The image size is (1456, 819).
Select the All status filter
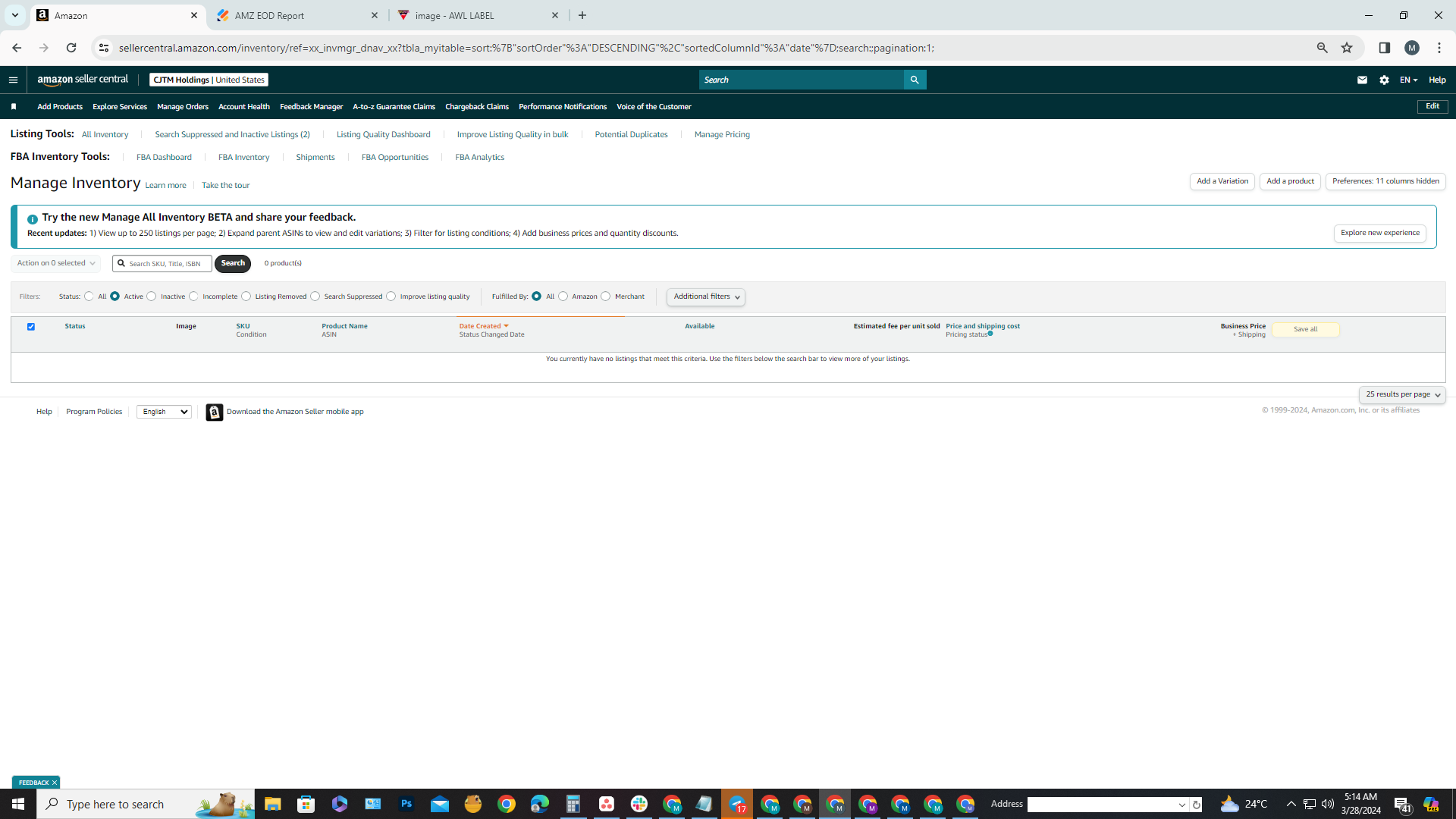point(89,297)
